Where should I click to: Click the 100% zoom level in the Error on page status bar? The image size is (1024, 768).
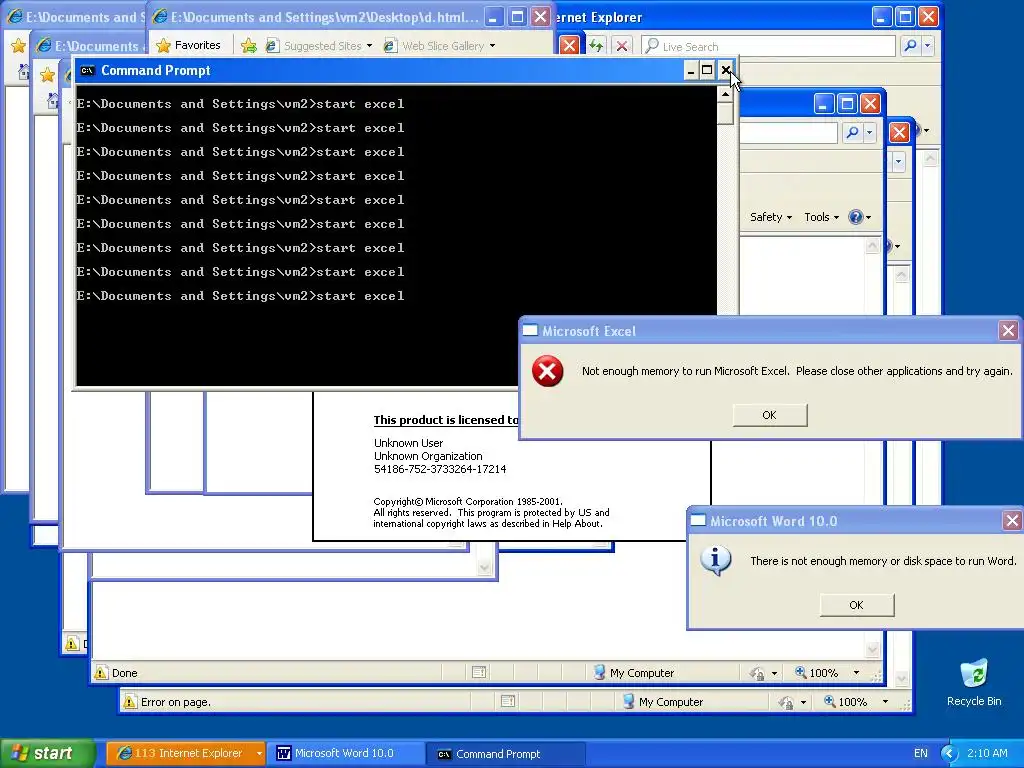tap(845, 702)
